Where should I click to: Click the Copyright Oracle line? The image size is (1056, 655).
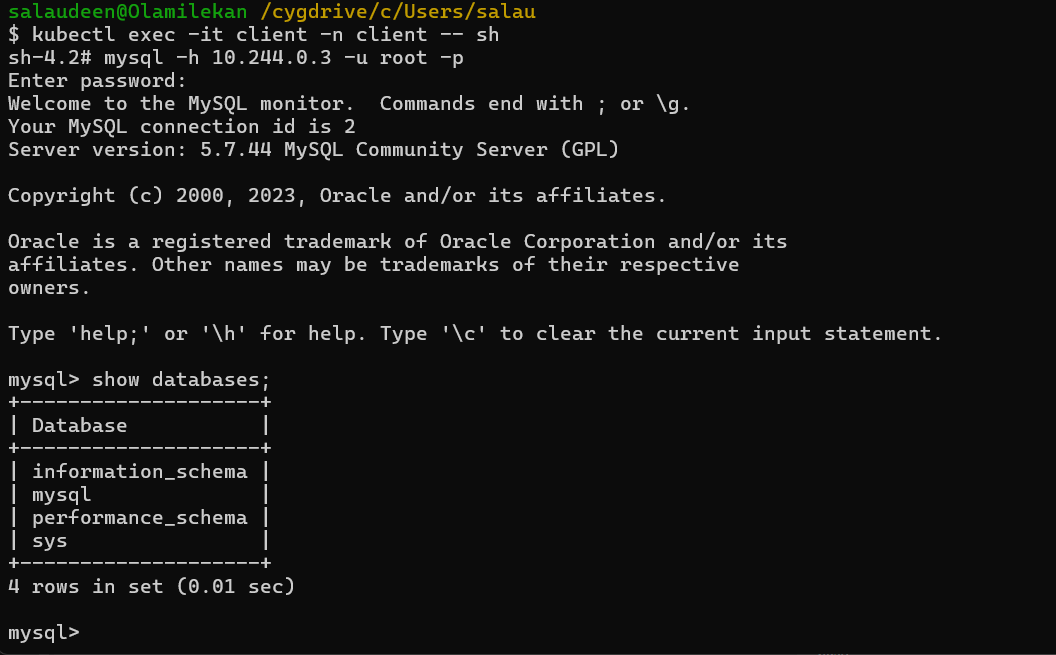[x=336, y=196]
